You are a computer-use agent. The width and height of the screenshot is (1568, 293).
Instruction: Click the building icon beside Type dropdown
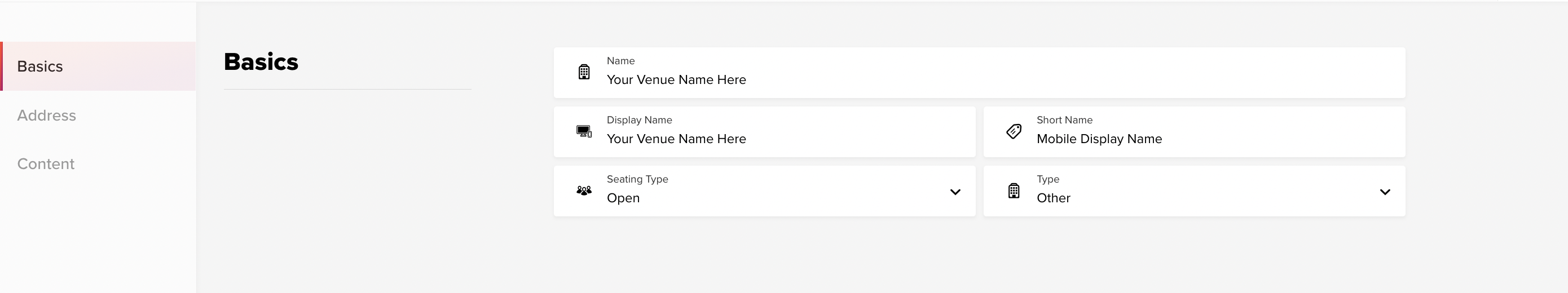1014,191
